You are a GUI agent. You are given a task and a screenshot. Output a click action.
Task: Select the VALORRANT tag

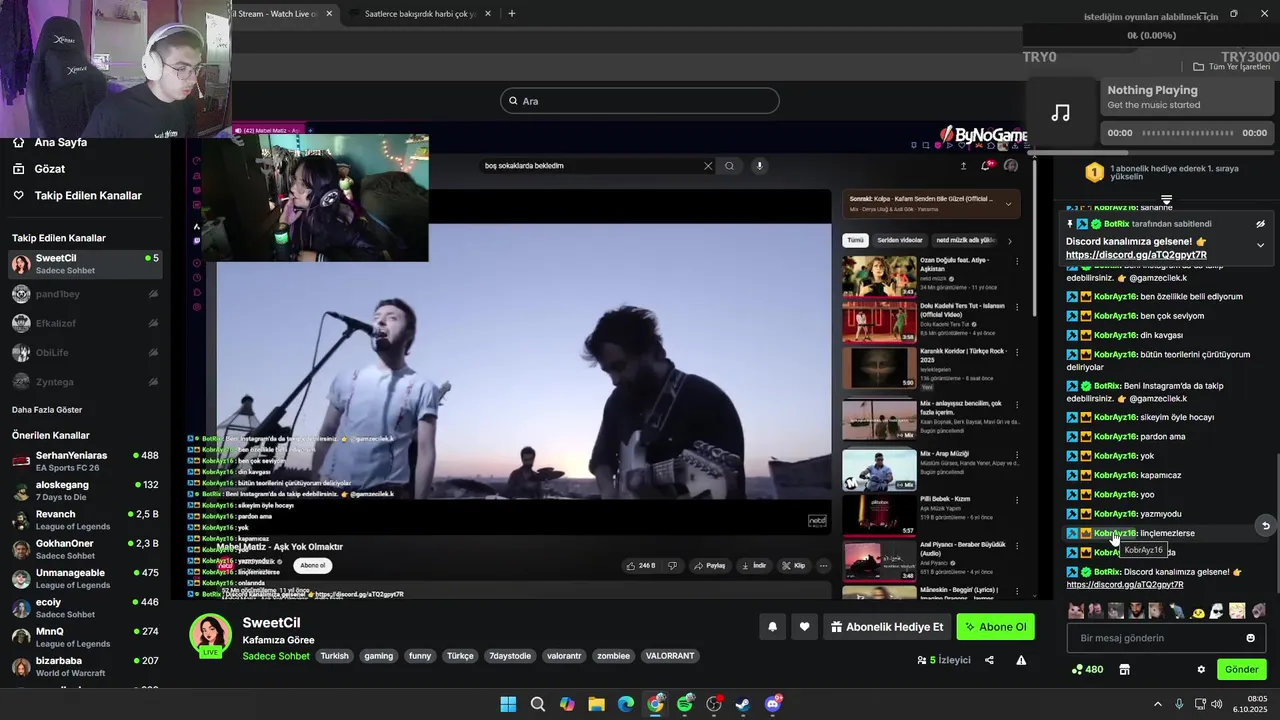[x=670, y=656]
